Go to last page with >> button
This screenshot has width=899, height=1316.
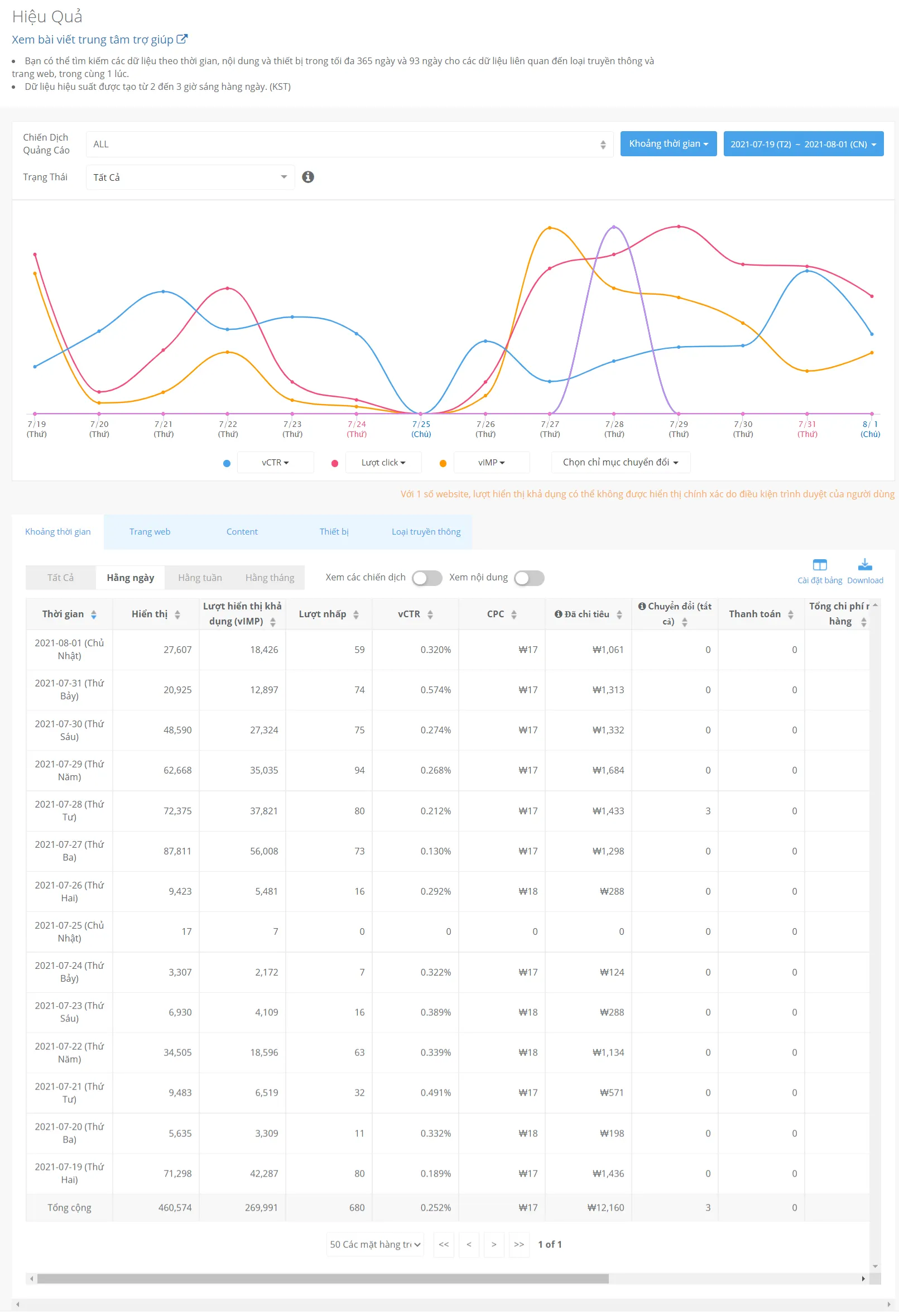pos(518,1245)
